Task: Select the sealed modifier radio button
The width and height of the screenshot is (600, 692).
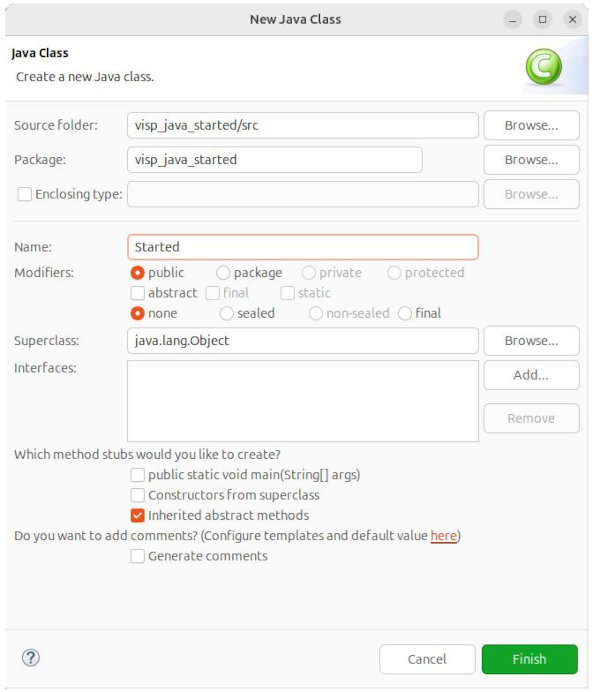Action: [223, 313]
